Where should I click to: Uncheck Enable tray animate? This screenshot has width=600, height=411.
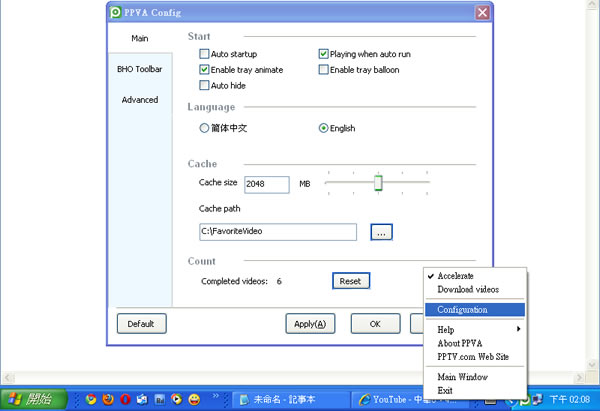tap(204, 70)
